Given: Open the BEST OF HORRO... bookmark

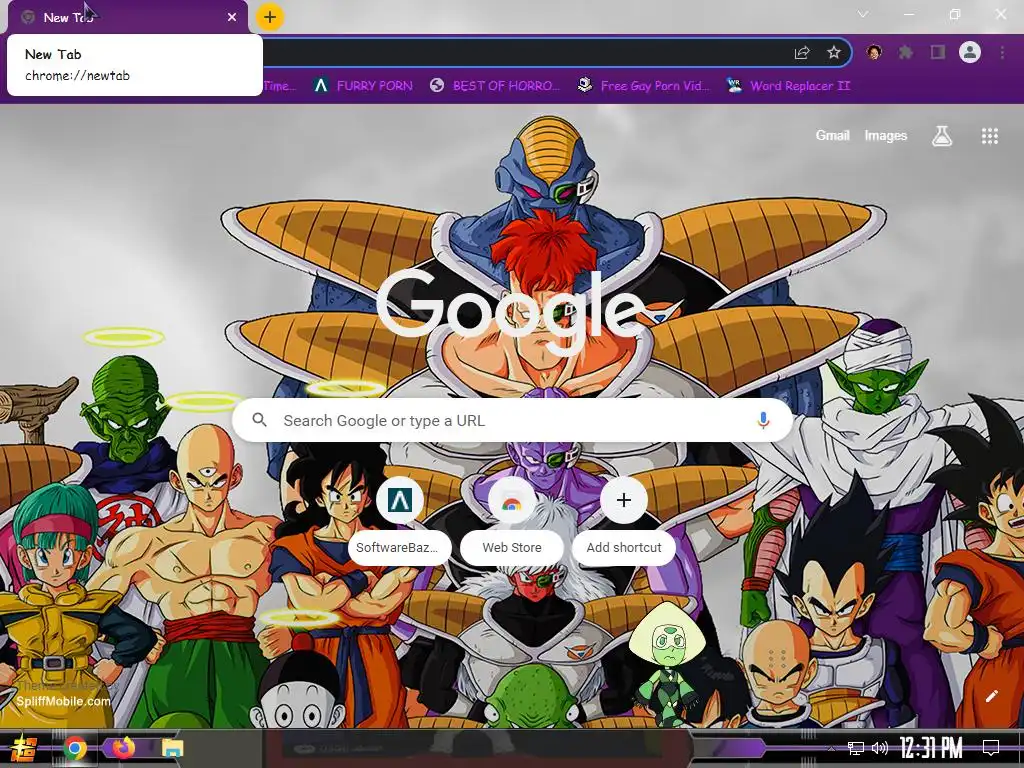Looking at the screenshot, I should [496, 86].
